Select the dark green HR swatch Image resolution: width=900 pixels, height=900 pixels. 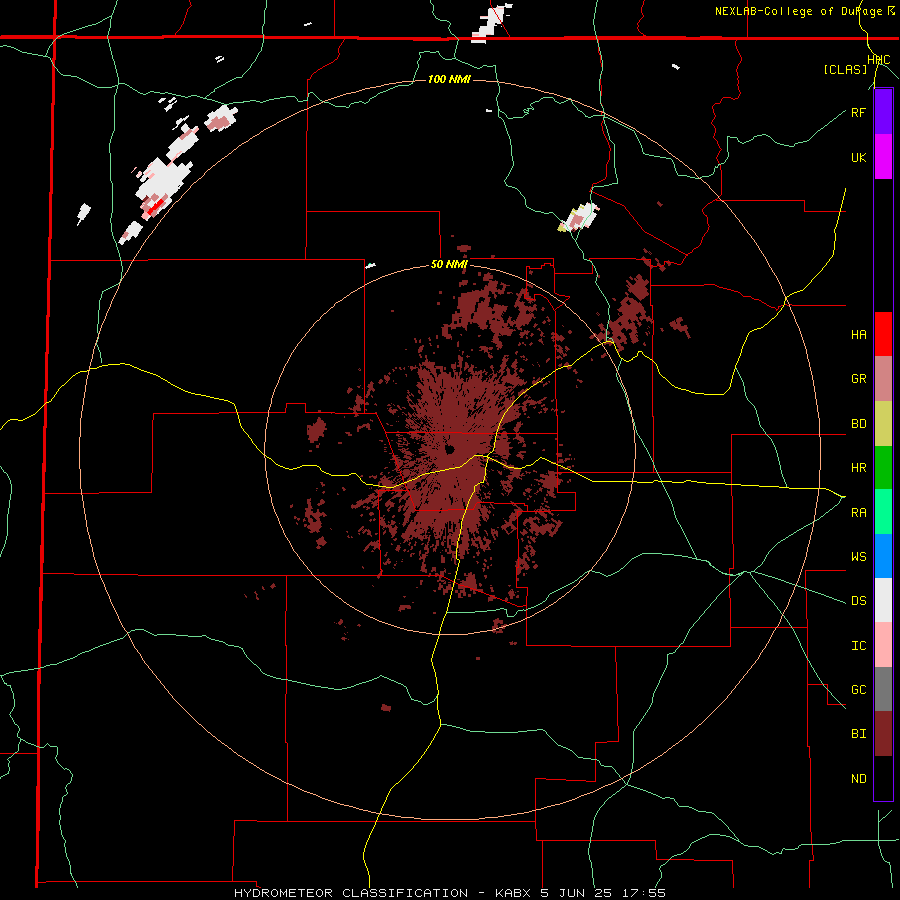point(883,468)
